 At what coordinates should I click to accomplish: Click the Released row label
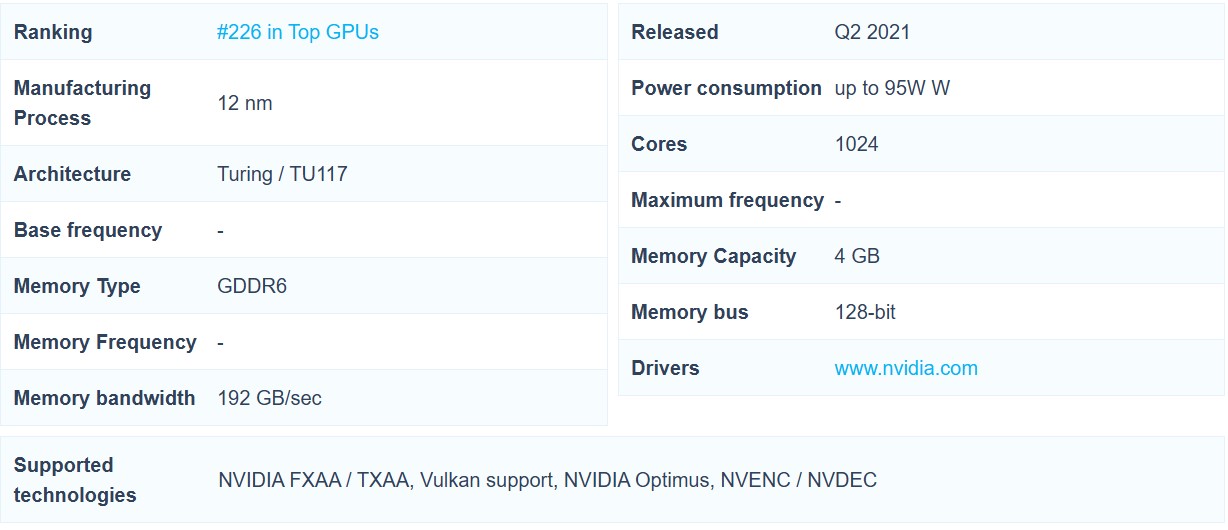(674, 32)
